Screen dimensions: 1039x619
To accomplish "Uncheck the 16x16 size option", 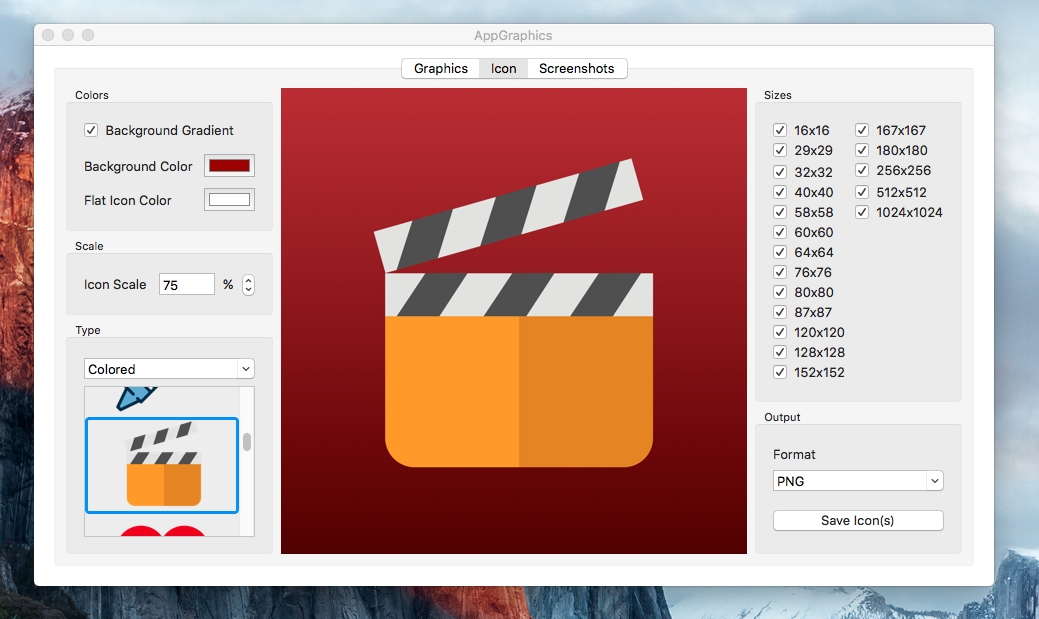I will (780, 130).
